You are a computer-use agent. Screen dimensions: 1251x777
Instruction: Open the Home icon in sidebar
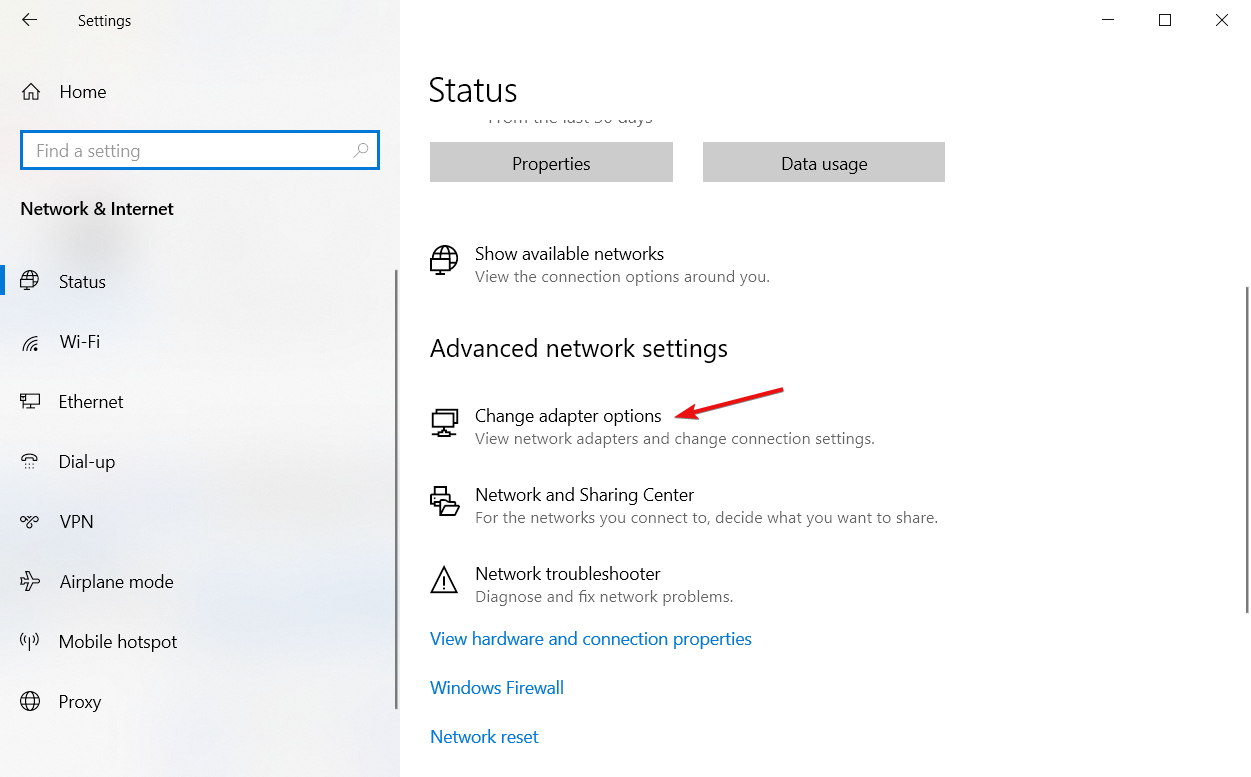[x=31, y=92]
